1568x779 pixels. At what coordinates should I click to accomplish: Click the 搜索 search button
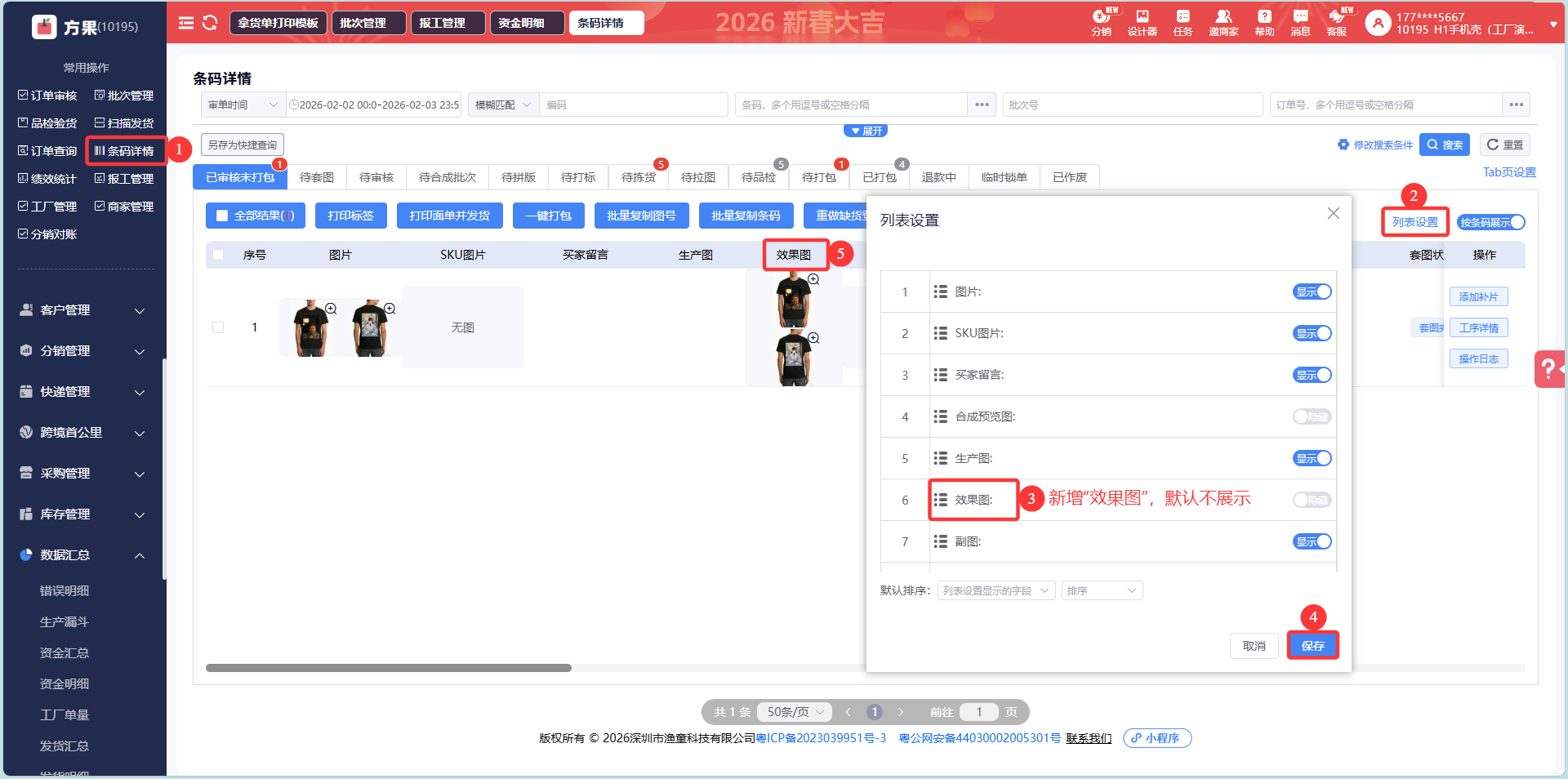tap(1445, 145)
